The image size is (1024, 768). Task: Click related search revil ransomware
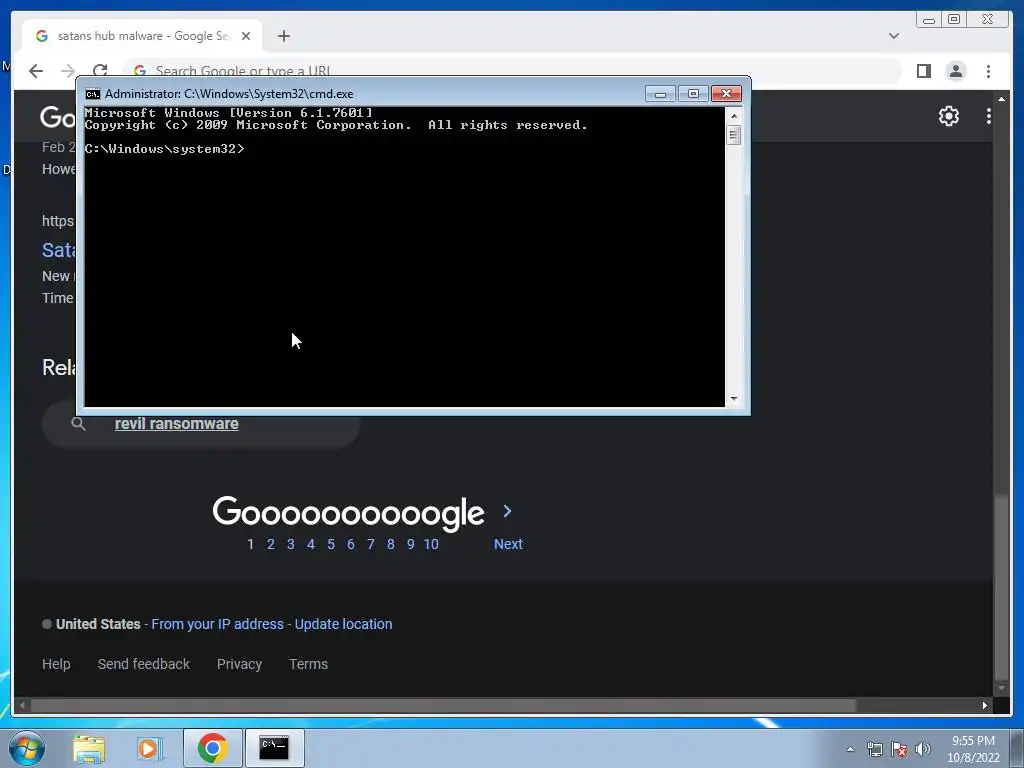pyautogui.click(x=176, y=424)
